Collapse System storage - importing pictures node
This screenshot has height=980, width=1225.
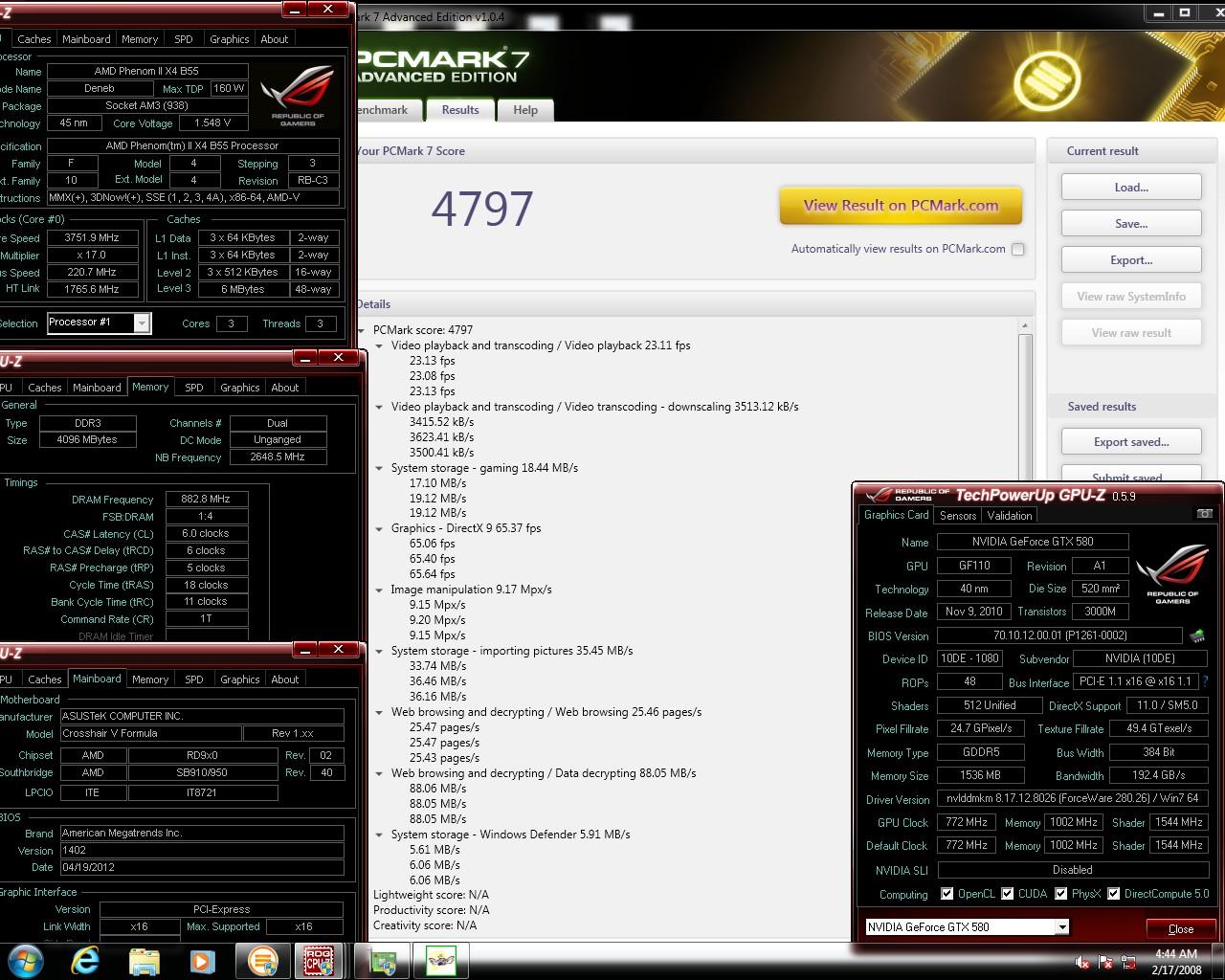[379, 651]
